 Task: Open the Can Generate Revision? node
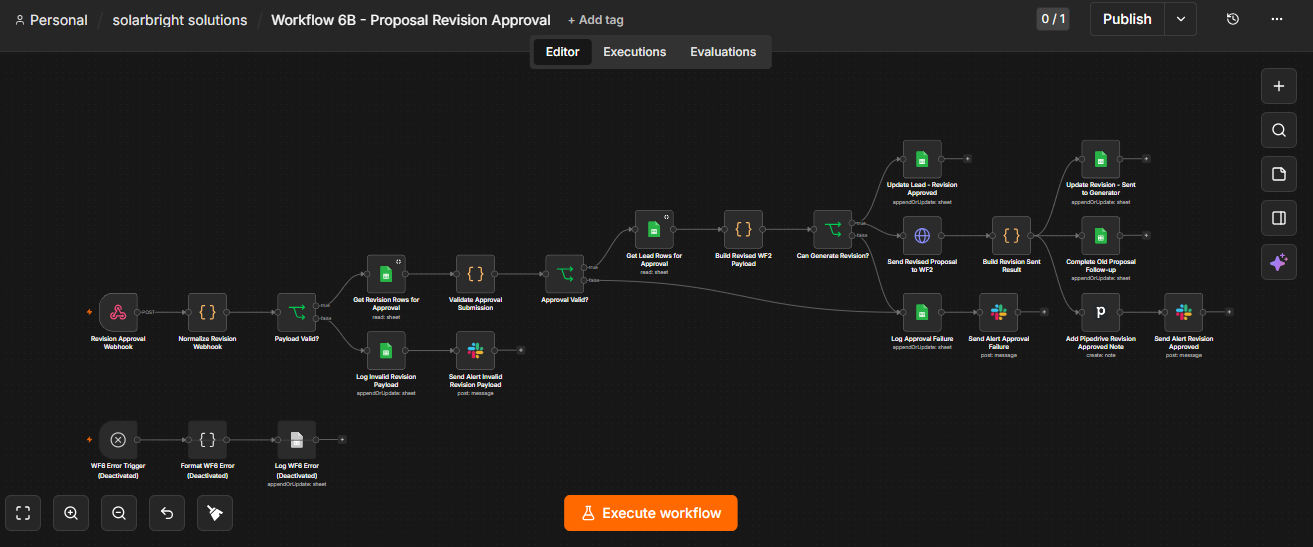point(832,230)
